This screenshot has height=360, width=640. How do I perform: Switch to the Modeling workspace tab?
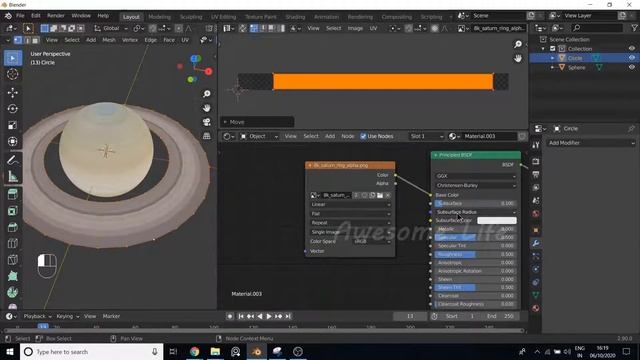pos(160,17)
